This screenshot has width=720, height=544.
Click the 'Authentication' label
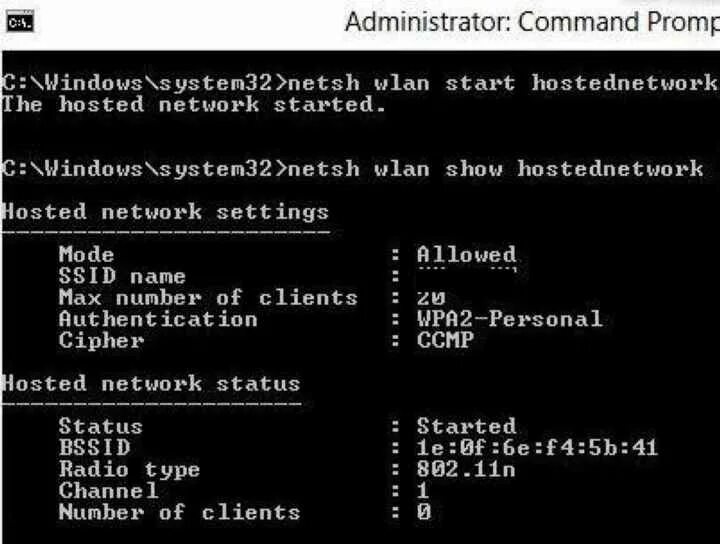[158, 319]
